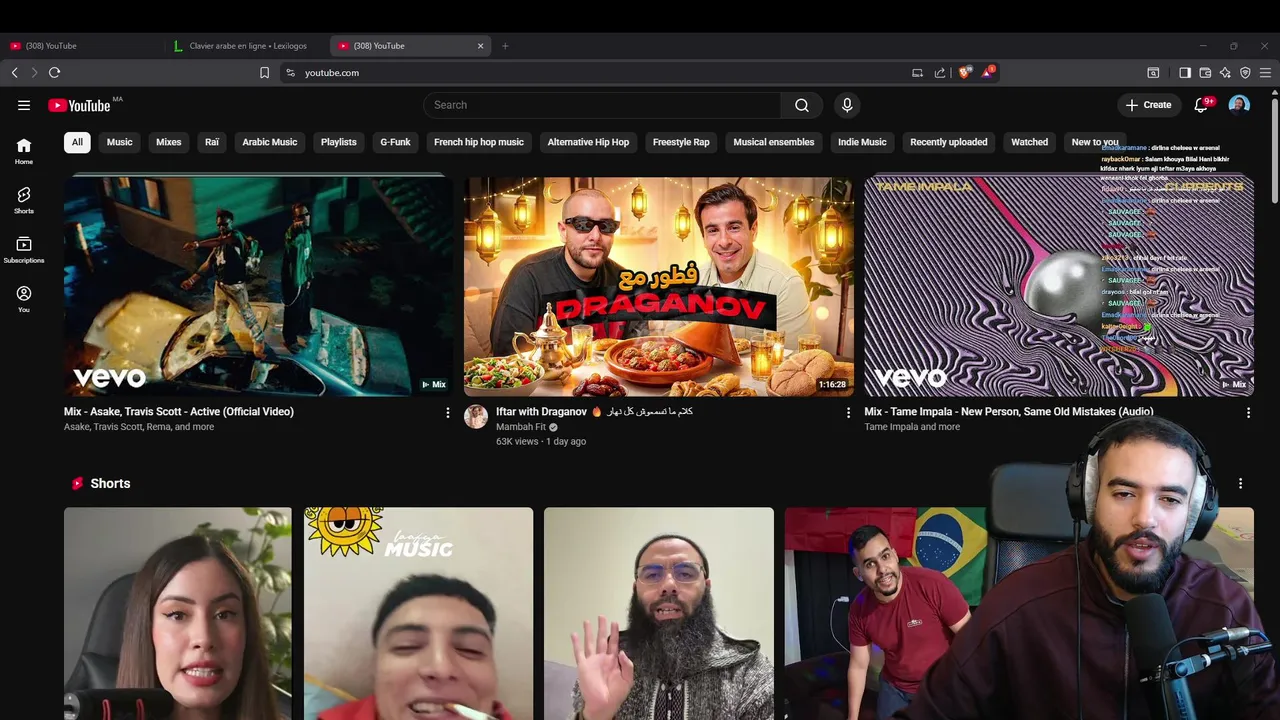Click the share icon in address bar
Screen dimensions: 1280x720
point(940,72)
